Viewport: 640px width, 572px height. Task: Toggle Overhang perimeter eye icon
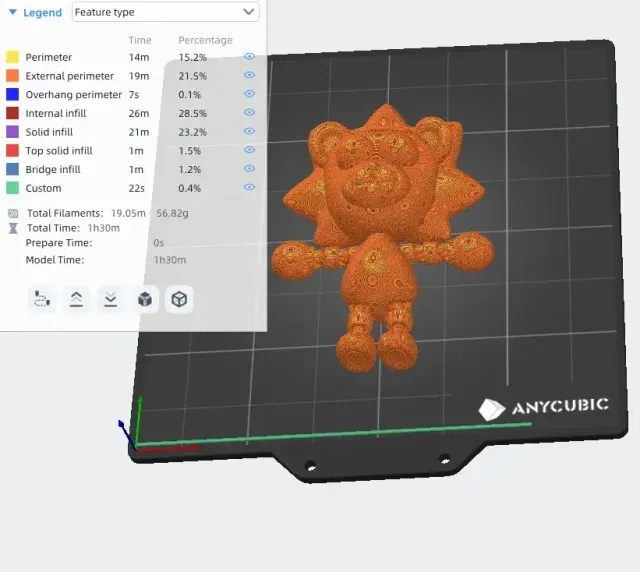[x=249, y=94]
